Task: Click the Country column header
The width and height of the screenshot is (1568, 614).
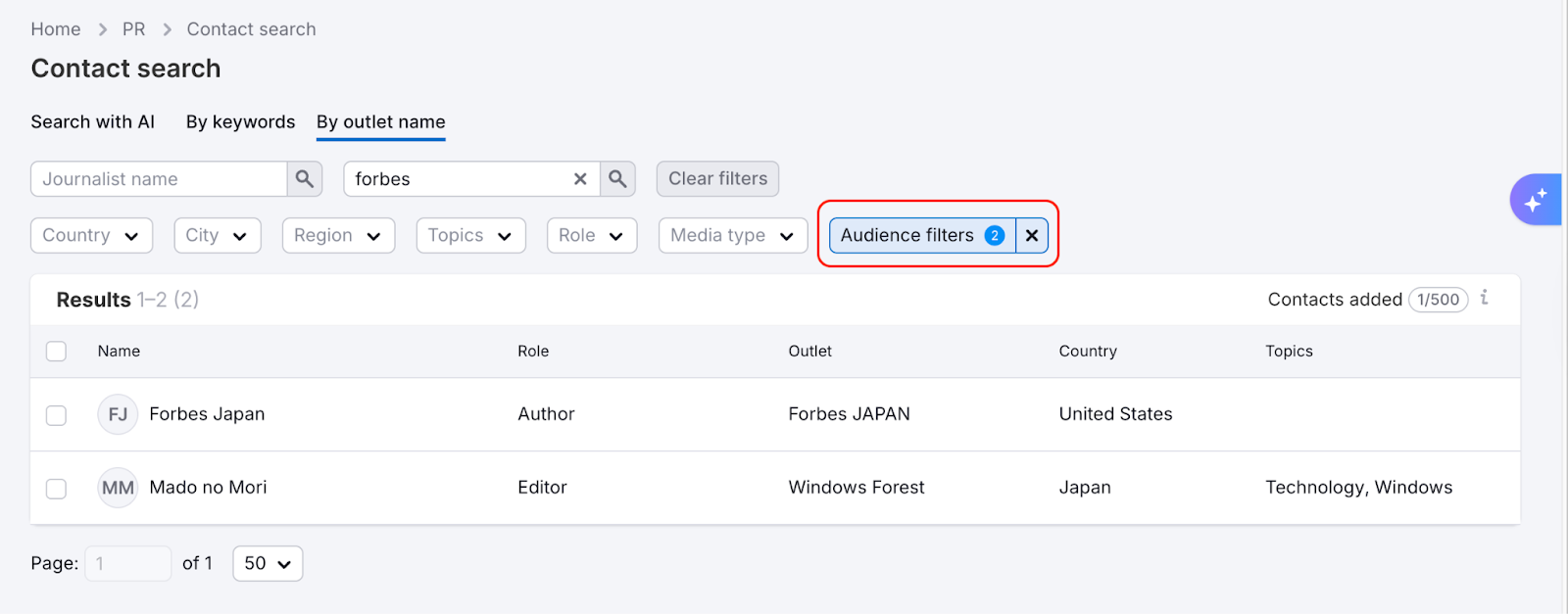Action: pos(1088,352)
